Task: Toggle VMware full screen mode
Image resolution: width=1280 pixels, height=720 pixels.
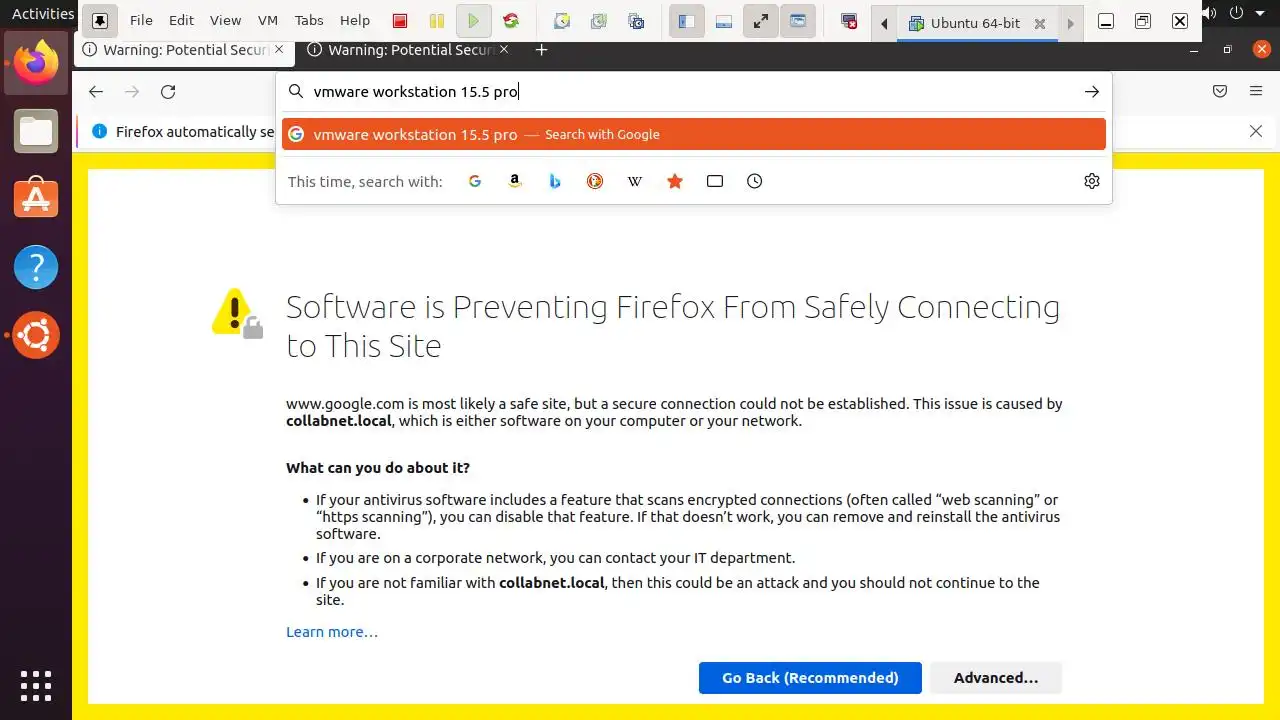Action: pyautogui.click(x=761, y=21)
